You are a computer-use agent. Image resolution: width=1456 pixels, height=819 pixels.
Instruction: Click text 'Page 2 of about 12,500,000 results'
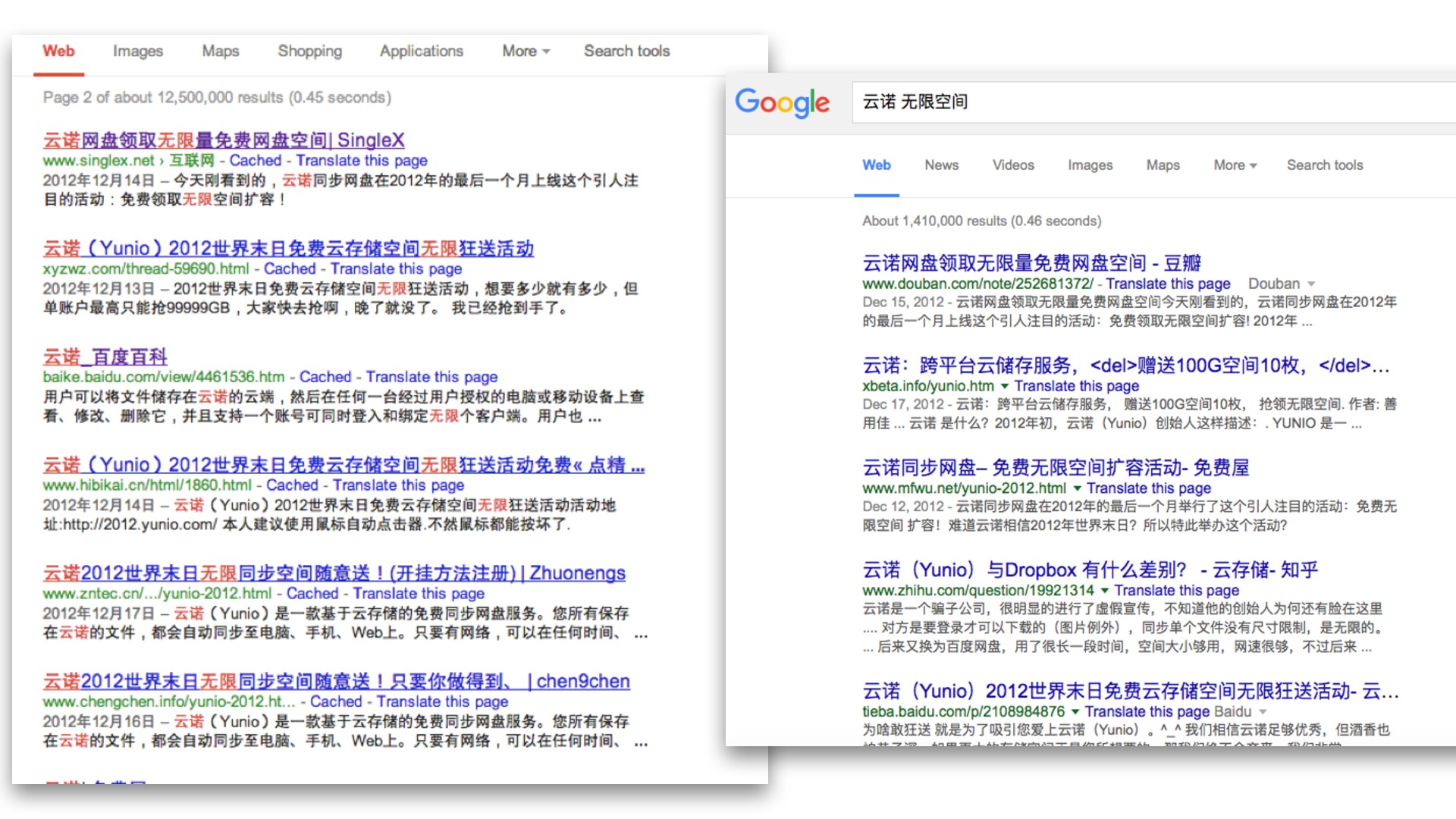click(162, 97)
